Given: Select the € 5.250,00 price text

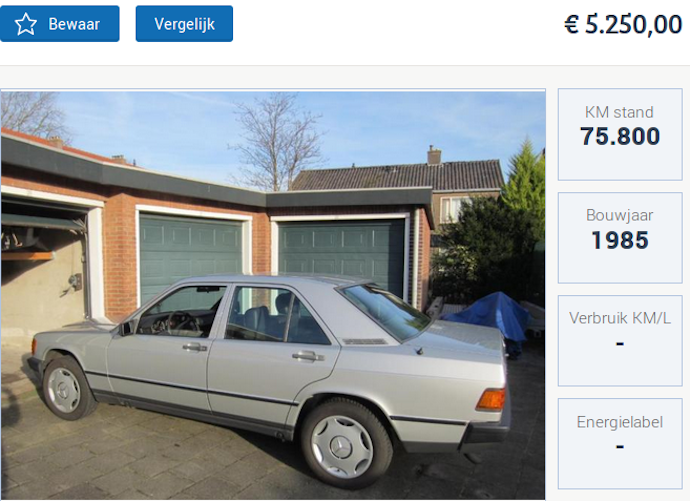Looking at the screenshot, I should point(623,24).
